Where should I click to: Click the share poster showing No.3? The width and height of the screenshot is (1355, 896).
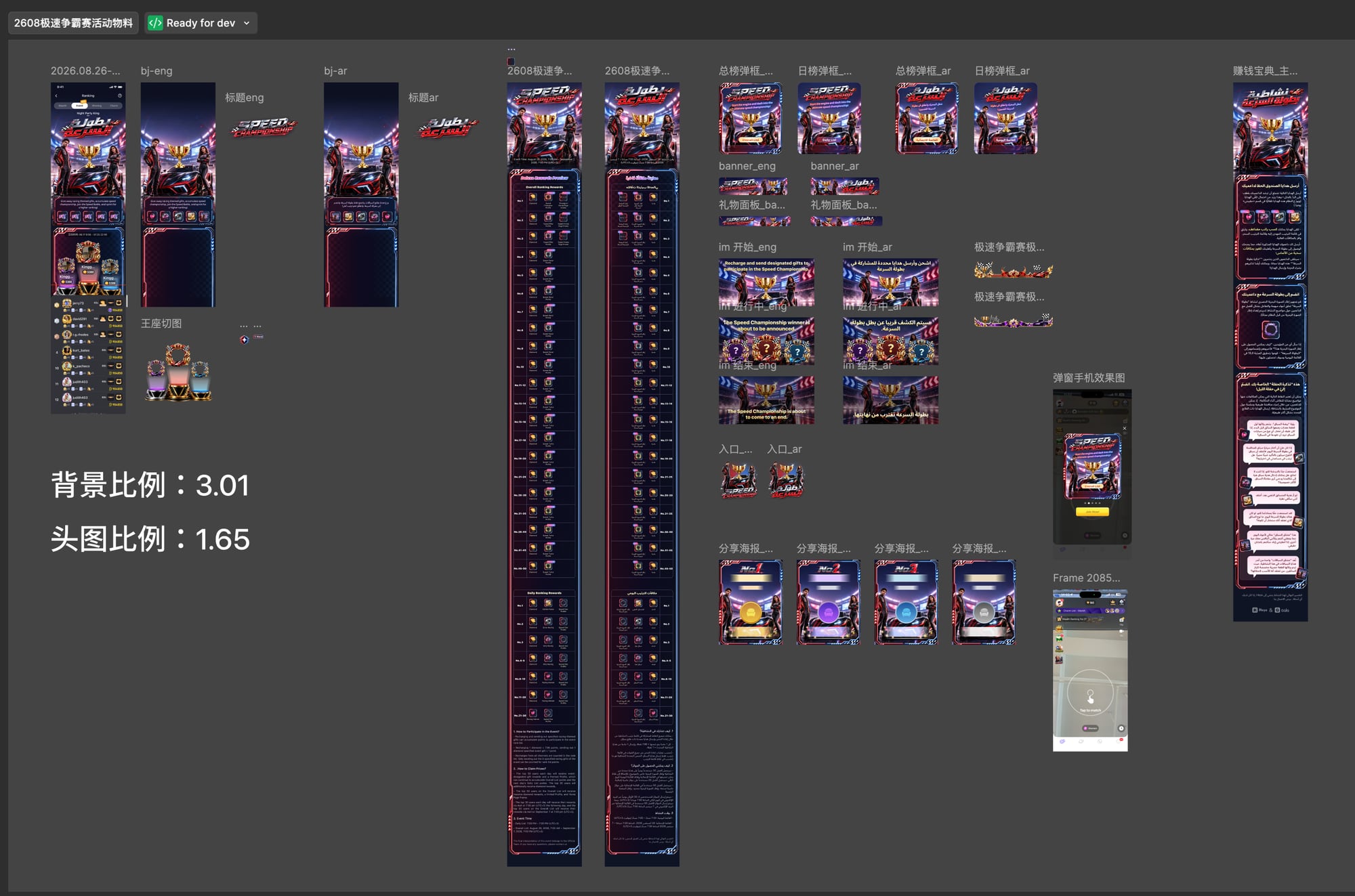[x=906, y=602]
